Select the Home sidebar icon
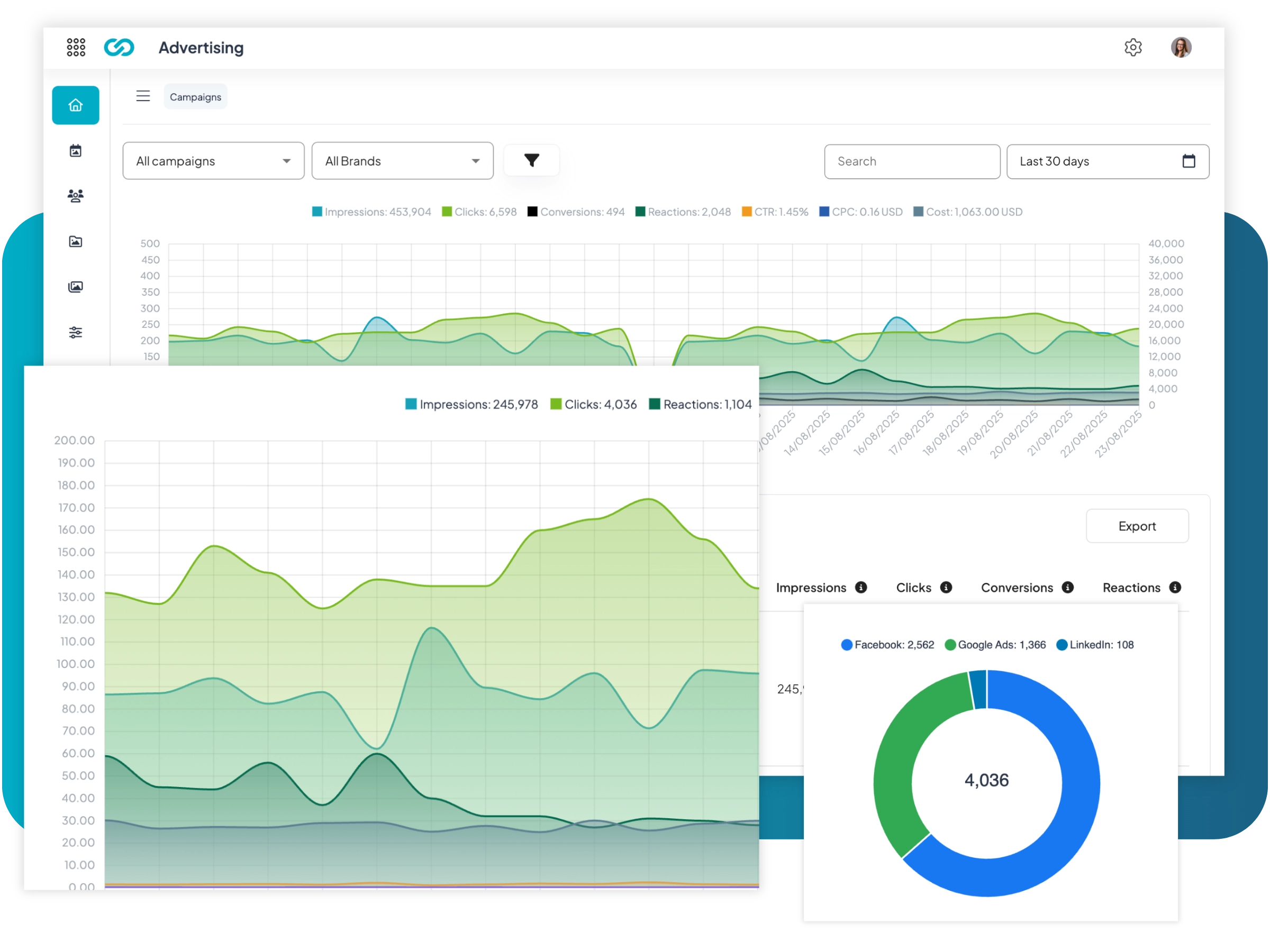1270x952 pixels. pyautogui.click(x=76, y=105)
